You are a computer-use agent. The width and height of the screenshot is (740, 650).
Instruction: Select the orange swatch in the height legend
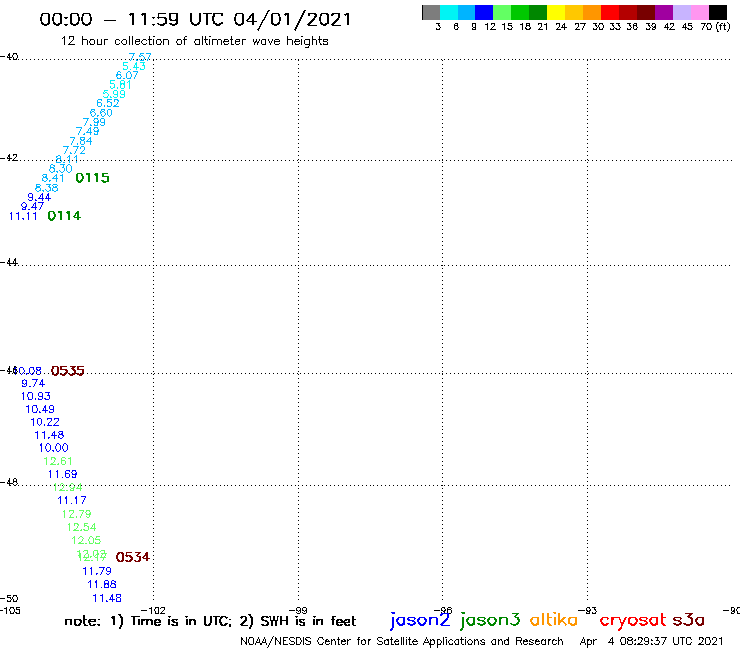click(592, 12)
